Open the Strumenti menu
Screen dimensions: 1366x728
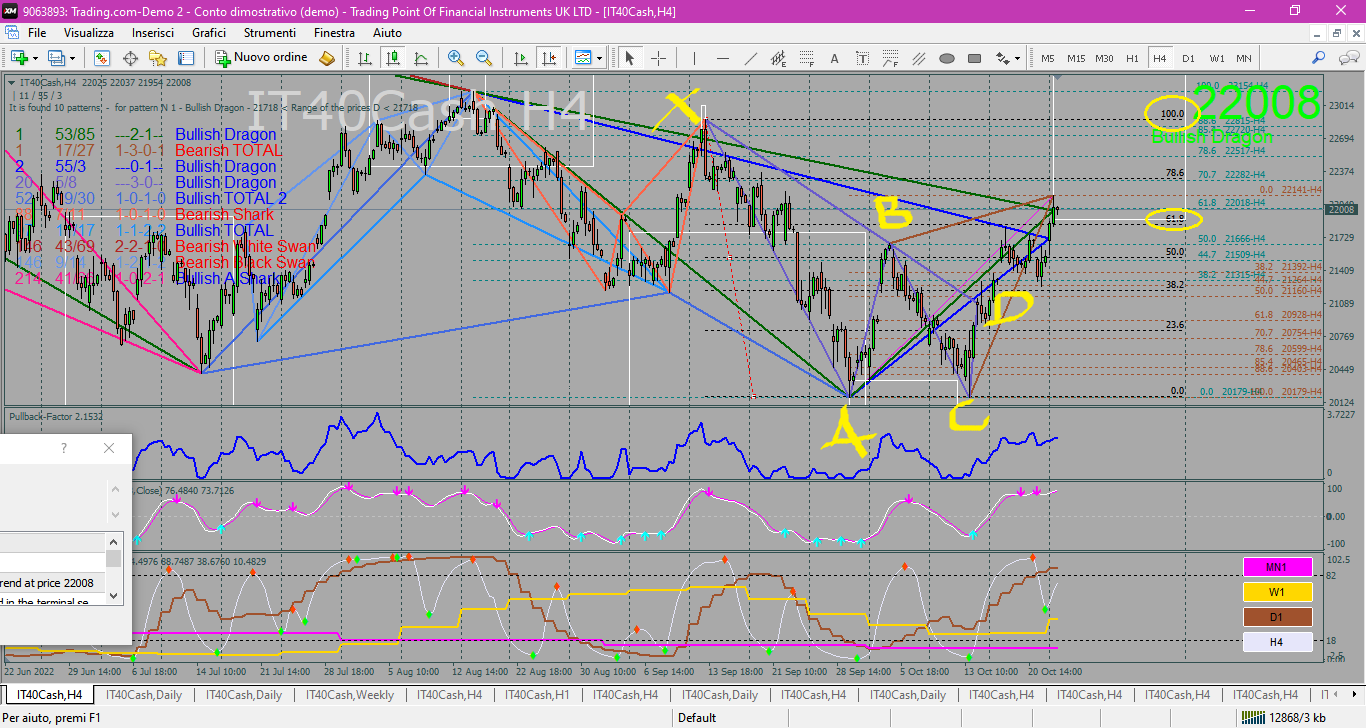(x=270, y=33)
